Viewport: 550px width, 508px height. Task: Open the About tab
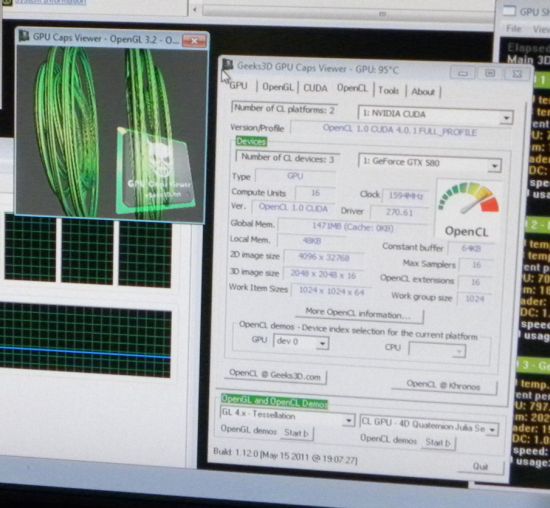(x=423, y=92)
